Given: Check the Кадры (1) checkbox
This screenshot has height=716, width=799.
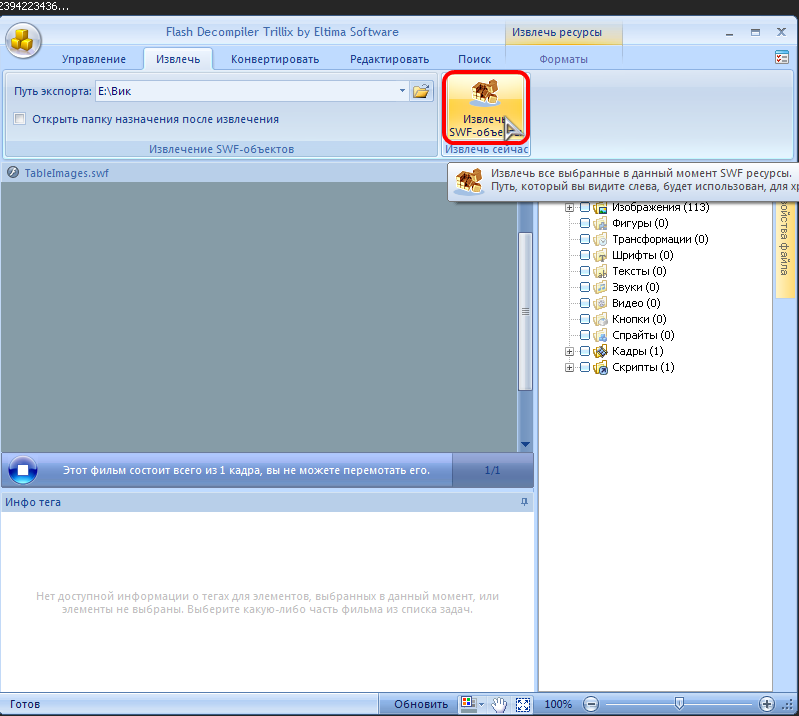Looking at the screenshot, I should point(585,351).
